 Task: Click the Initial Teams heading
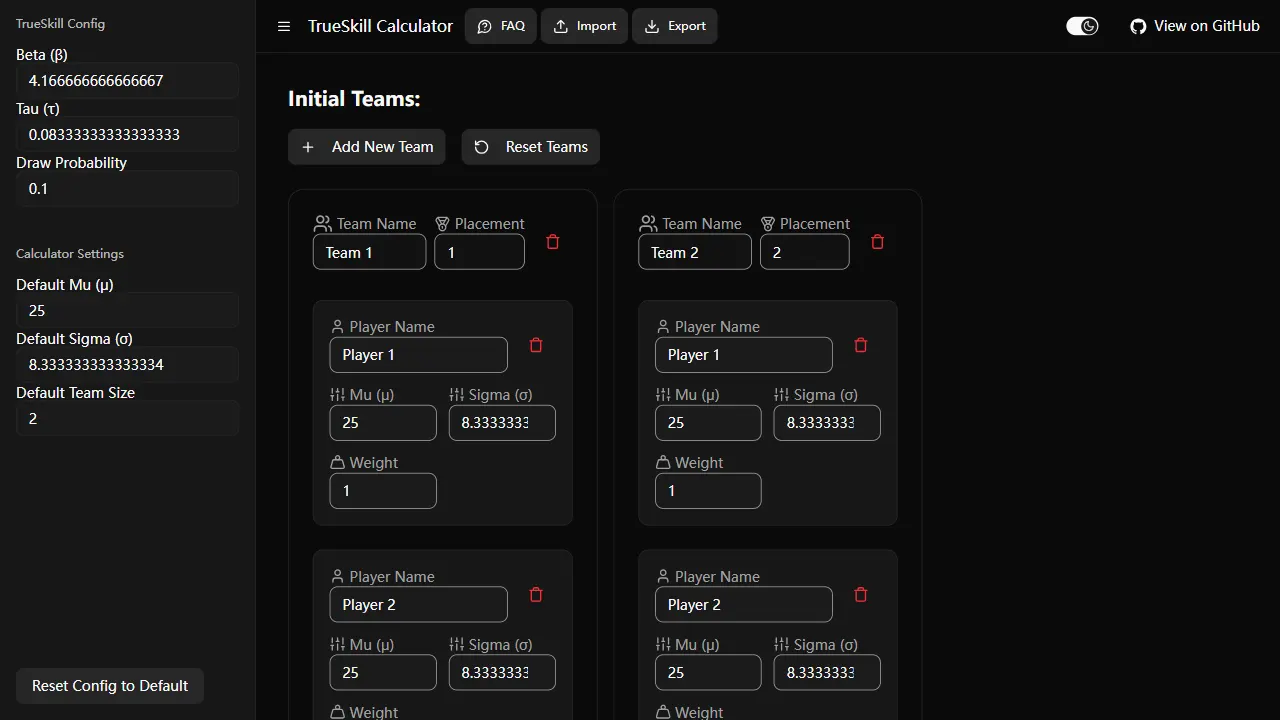354,99
